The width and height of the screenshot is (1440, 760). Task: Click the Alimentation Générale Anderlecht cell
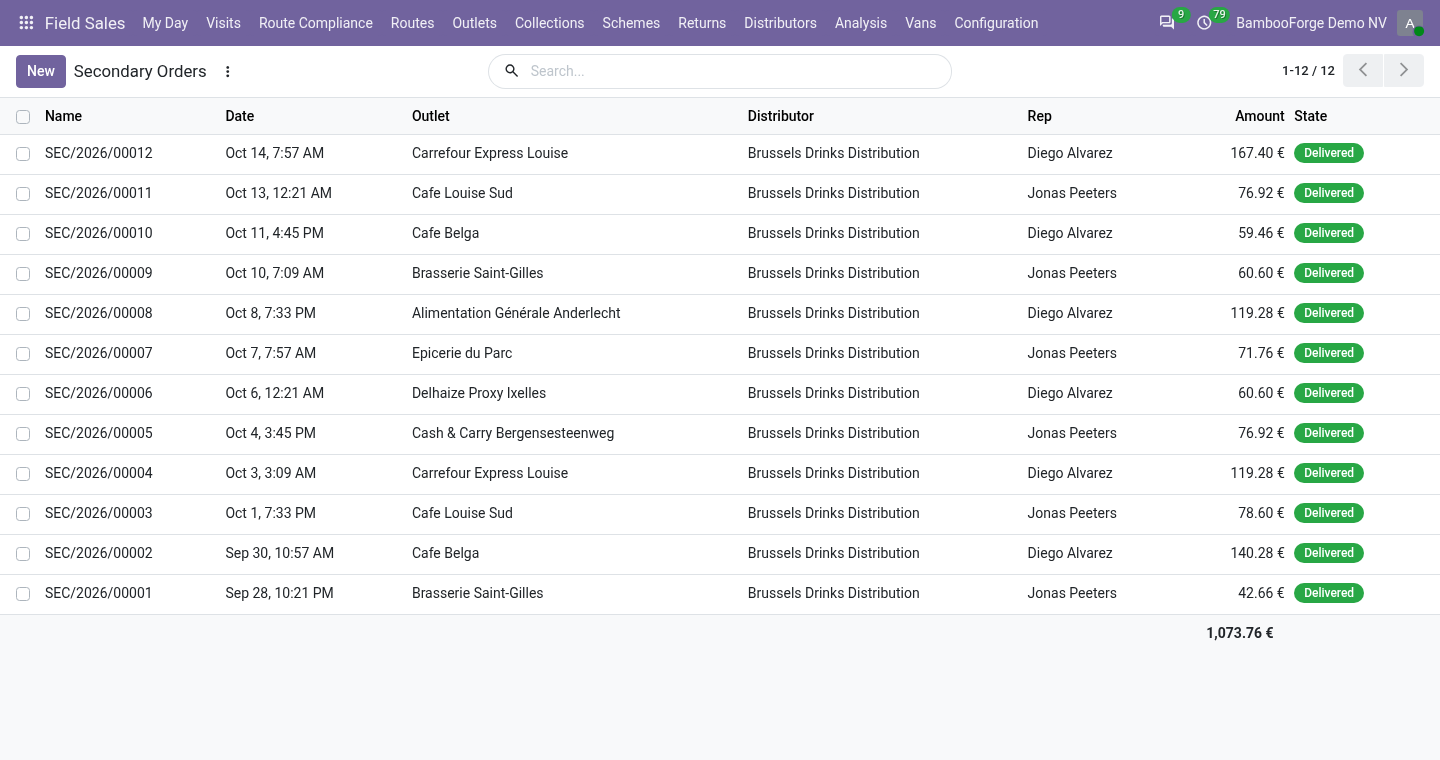click(516, 313)
